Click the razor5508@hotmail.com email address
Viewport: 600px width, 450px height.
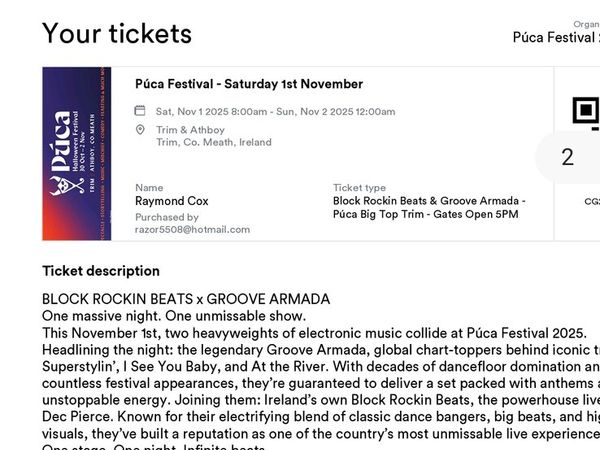(192, 229)
